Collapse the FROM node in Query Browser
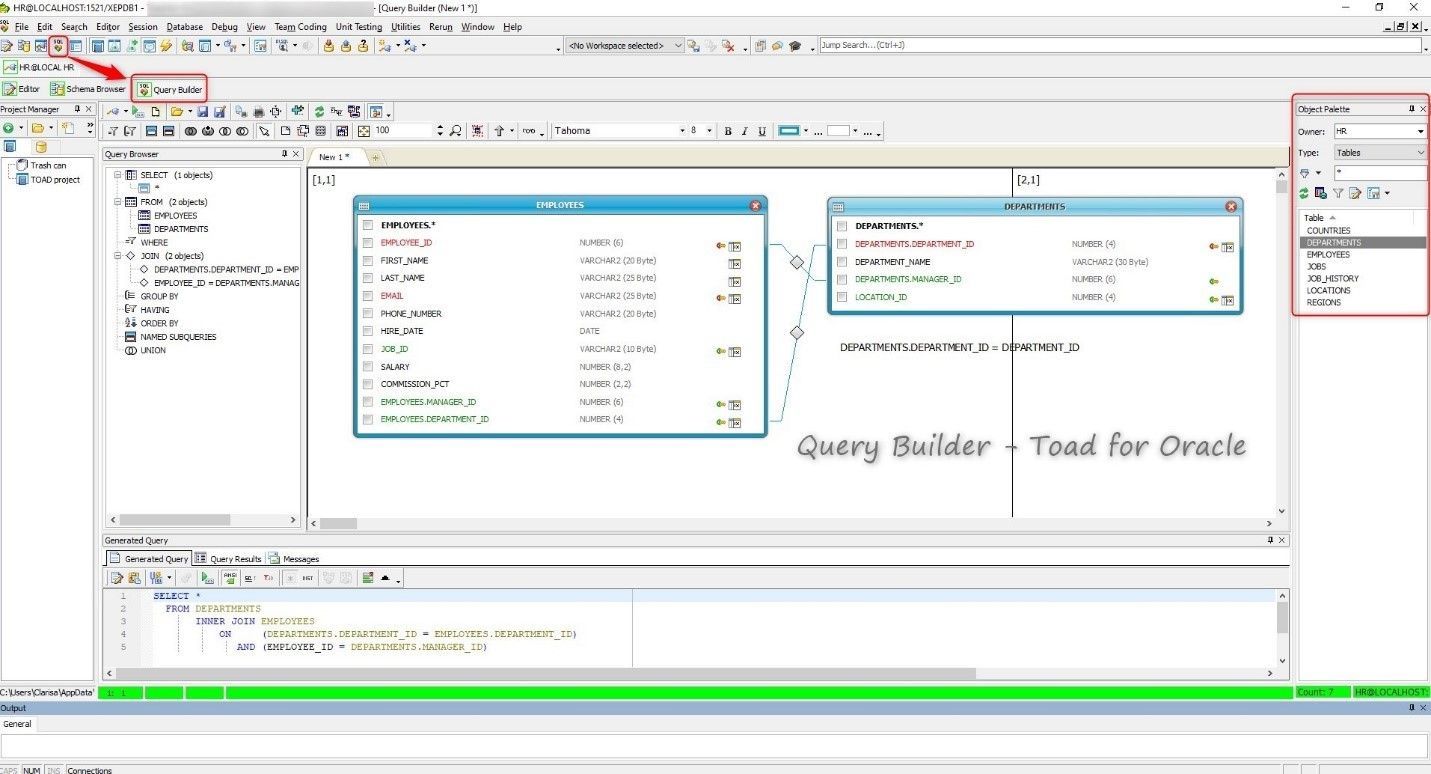Image resolution: width=1431 pixels, height=774 pixels. tap(117, 202)
